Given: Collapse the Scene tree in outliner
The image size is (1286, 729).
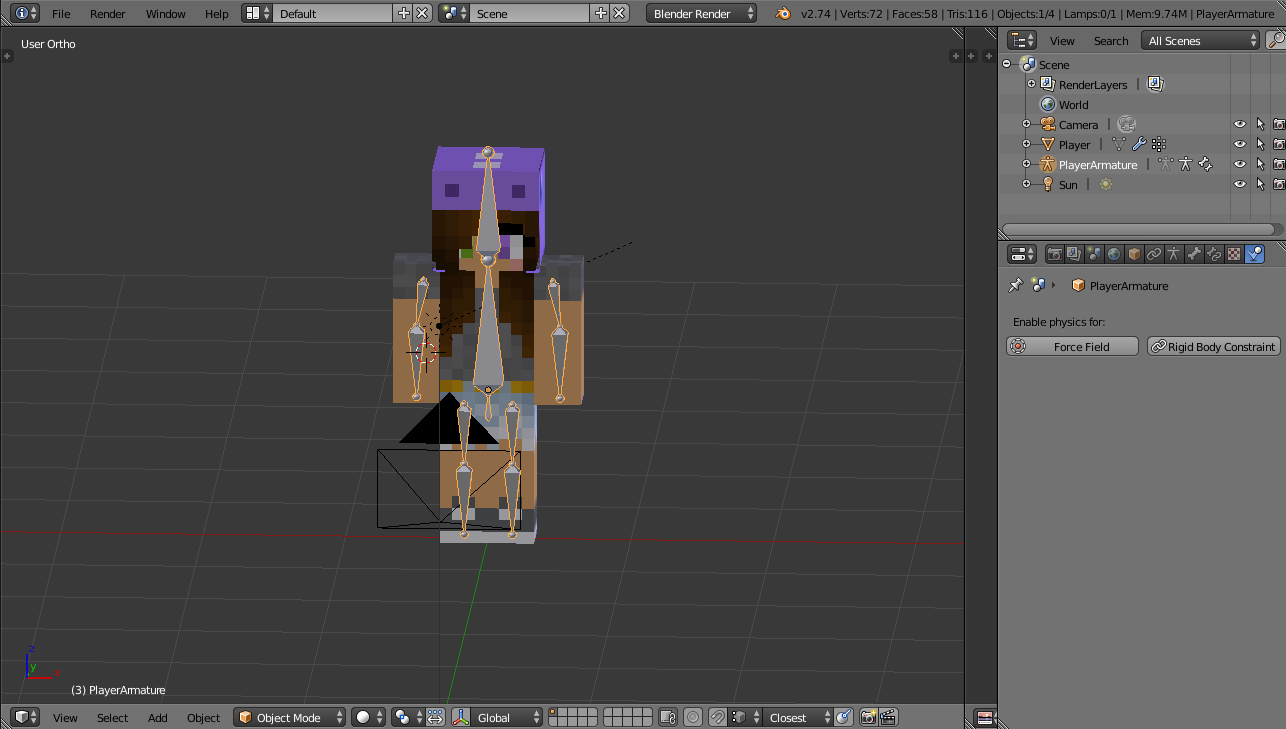Looking at the screenshot, I should 1007,64.
